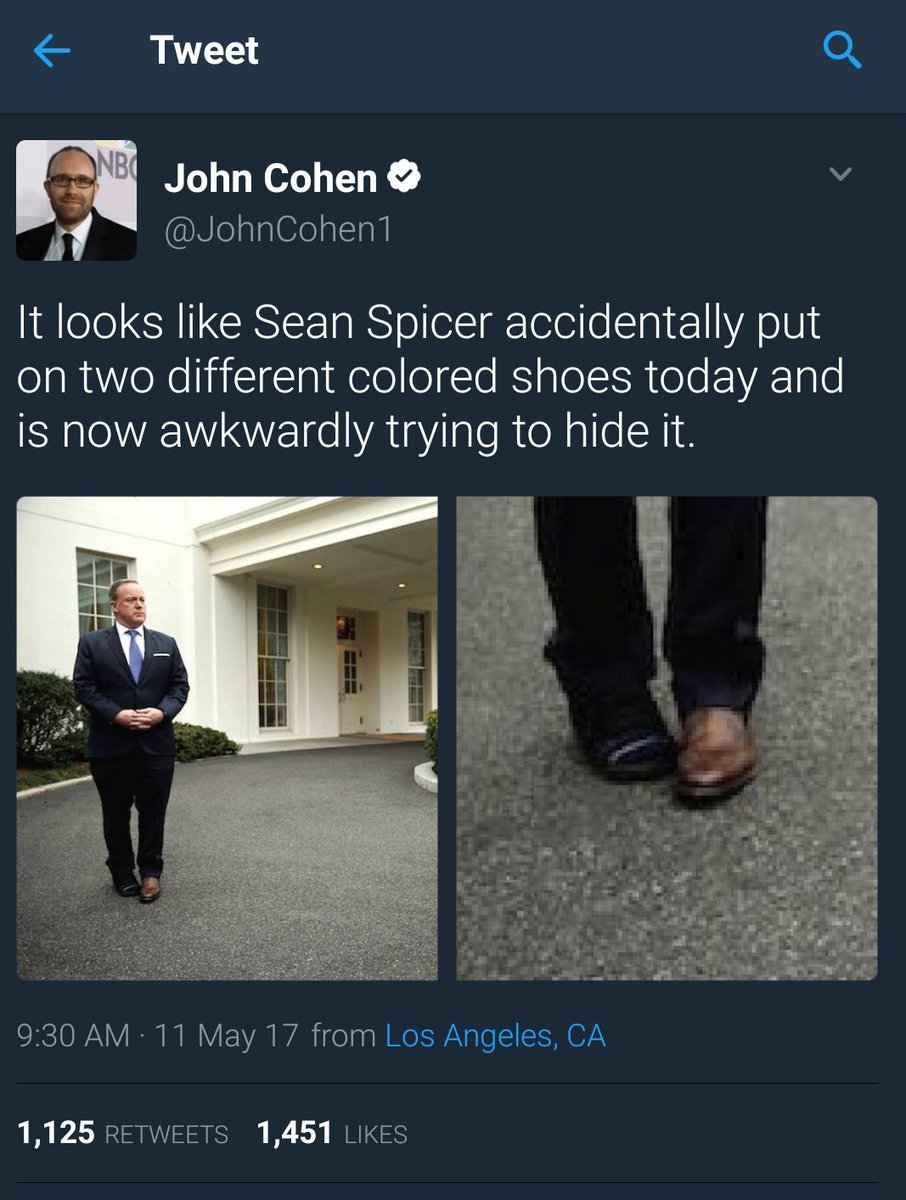Open the Los Angeles, CA location link
Viewport: 906px width, 1200px height.
tap(495, 1035)
